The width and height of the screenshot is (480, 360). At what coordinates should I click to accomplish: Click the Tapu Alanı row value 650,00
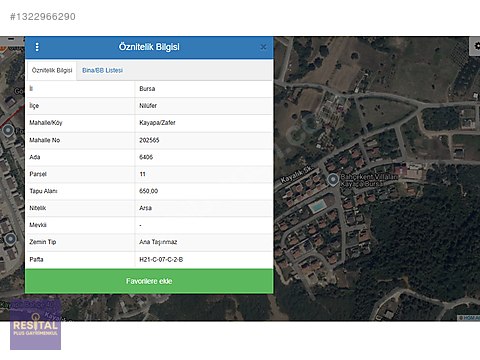tap(149, 191)
